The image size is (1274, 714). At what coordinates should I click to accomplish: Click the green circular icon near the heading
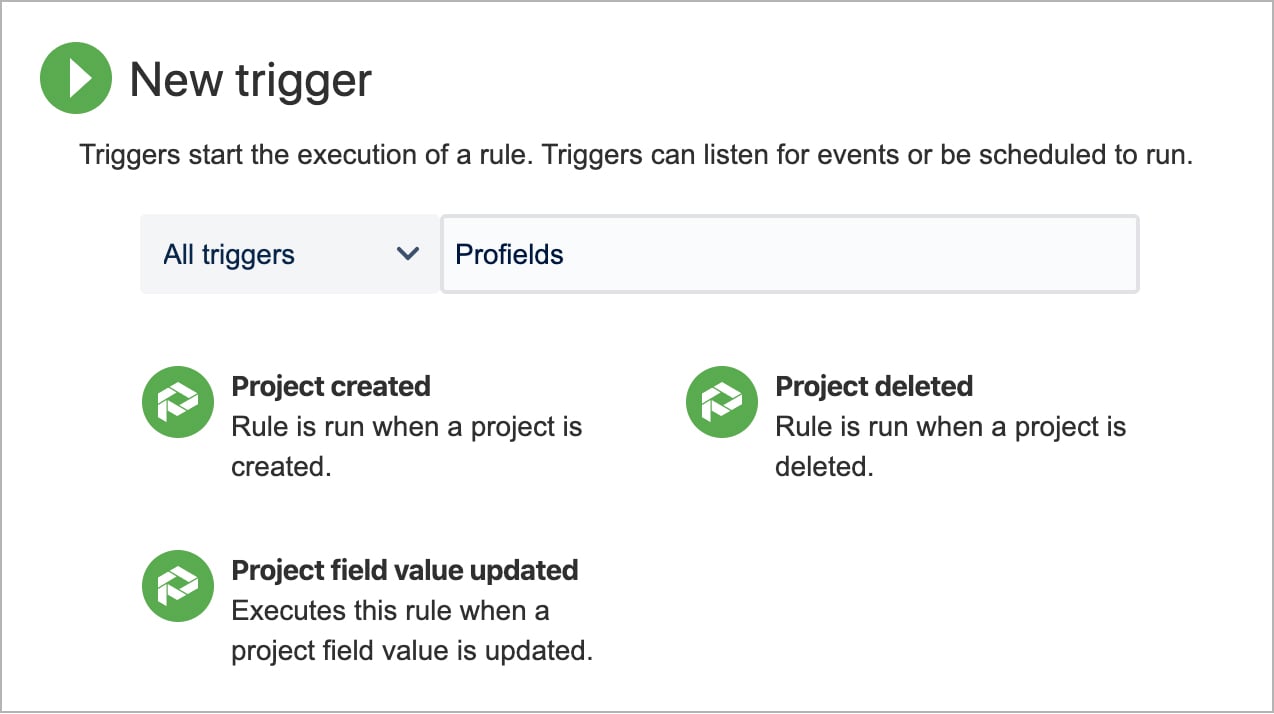[x=75, y=78]
